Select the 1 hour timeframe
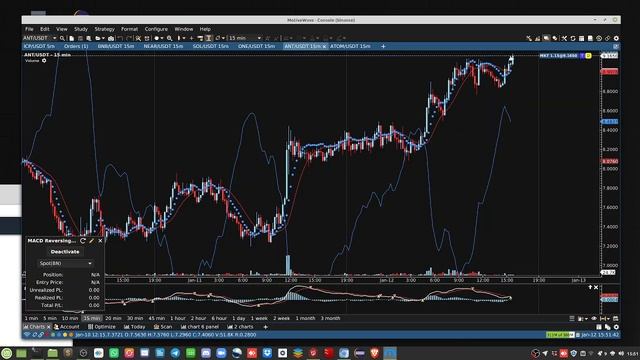 coord(178,318)
